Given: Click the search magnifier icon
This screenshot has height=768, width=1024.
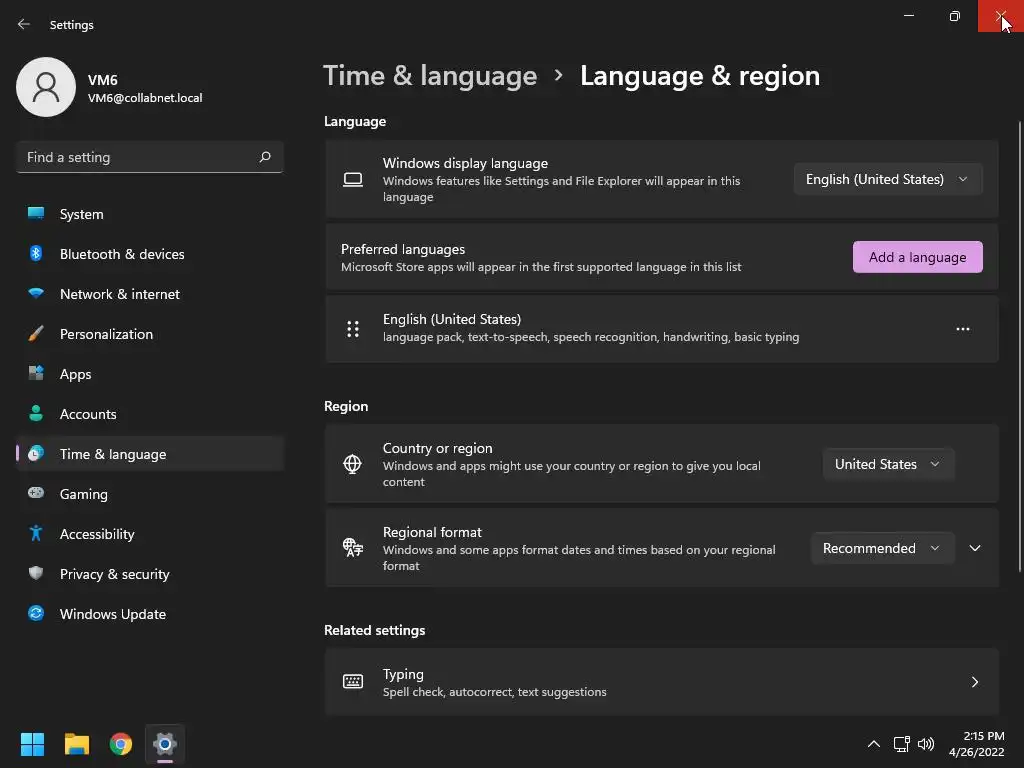Looking at the screenshot, I should tap(264, 157).
